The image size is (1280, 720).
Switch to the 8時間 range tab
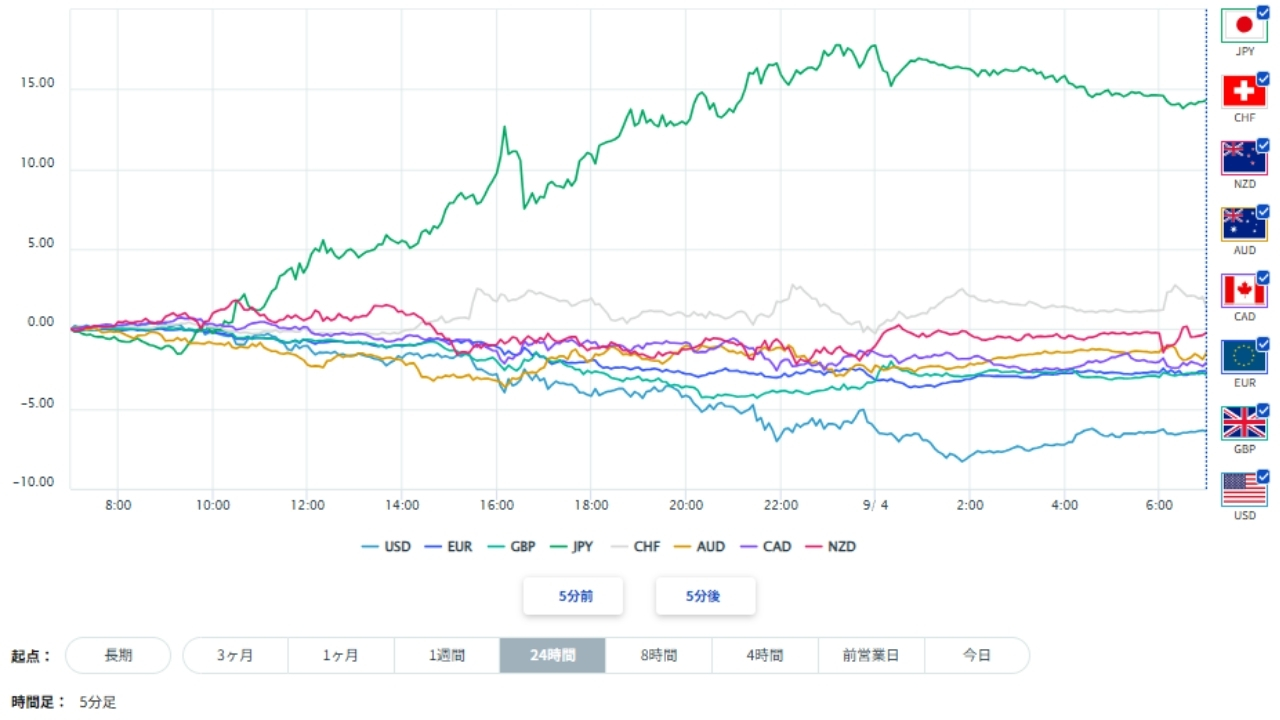click(659, 656)
